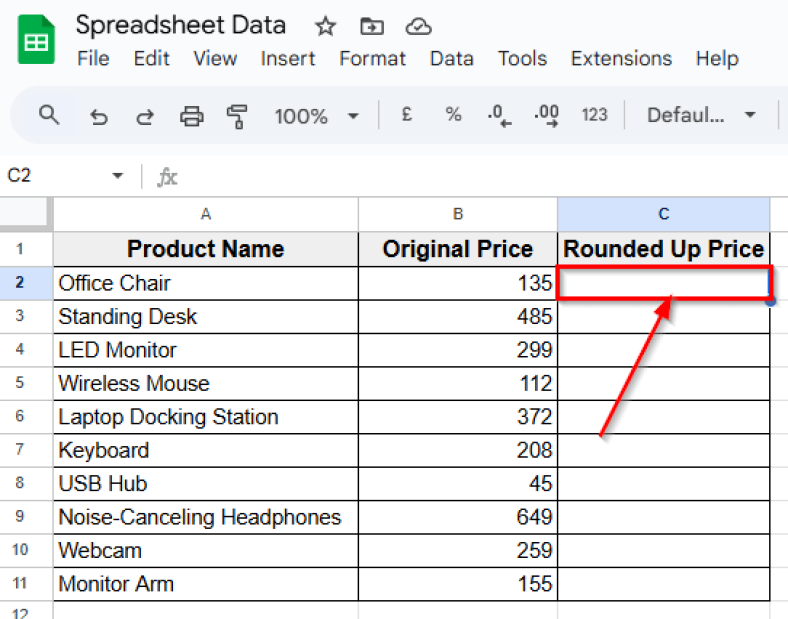Open the search menus magnifier icon
The image size is (788, 619).
coord(49,115)
